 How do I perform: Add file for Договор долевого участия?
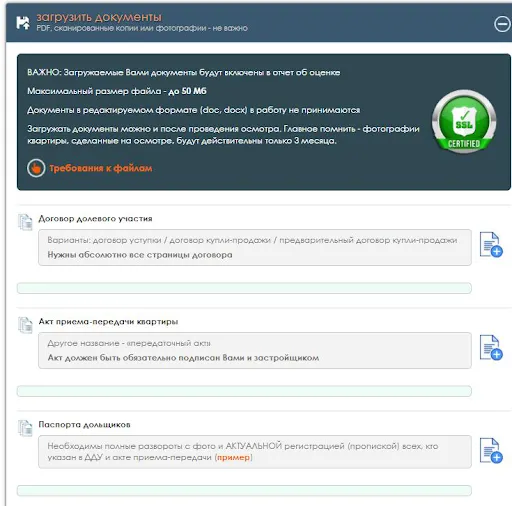491,245
